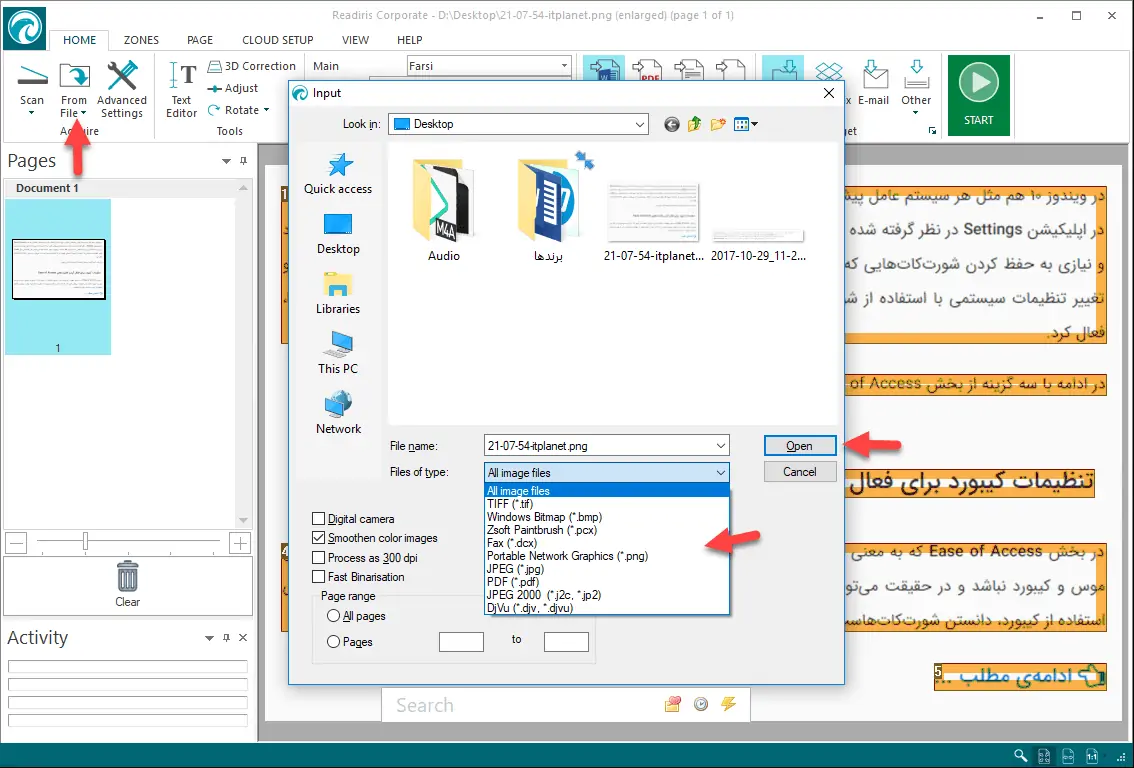The image size is (1134, 768).
Task: Go up one folder level in Input dialog
Action: (x=694, y=124)
